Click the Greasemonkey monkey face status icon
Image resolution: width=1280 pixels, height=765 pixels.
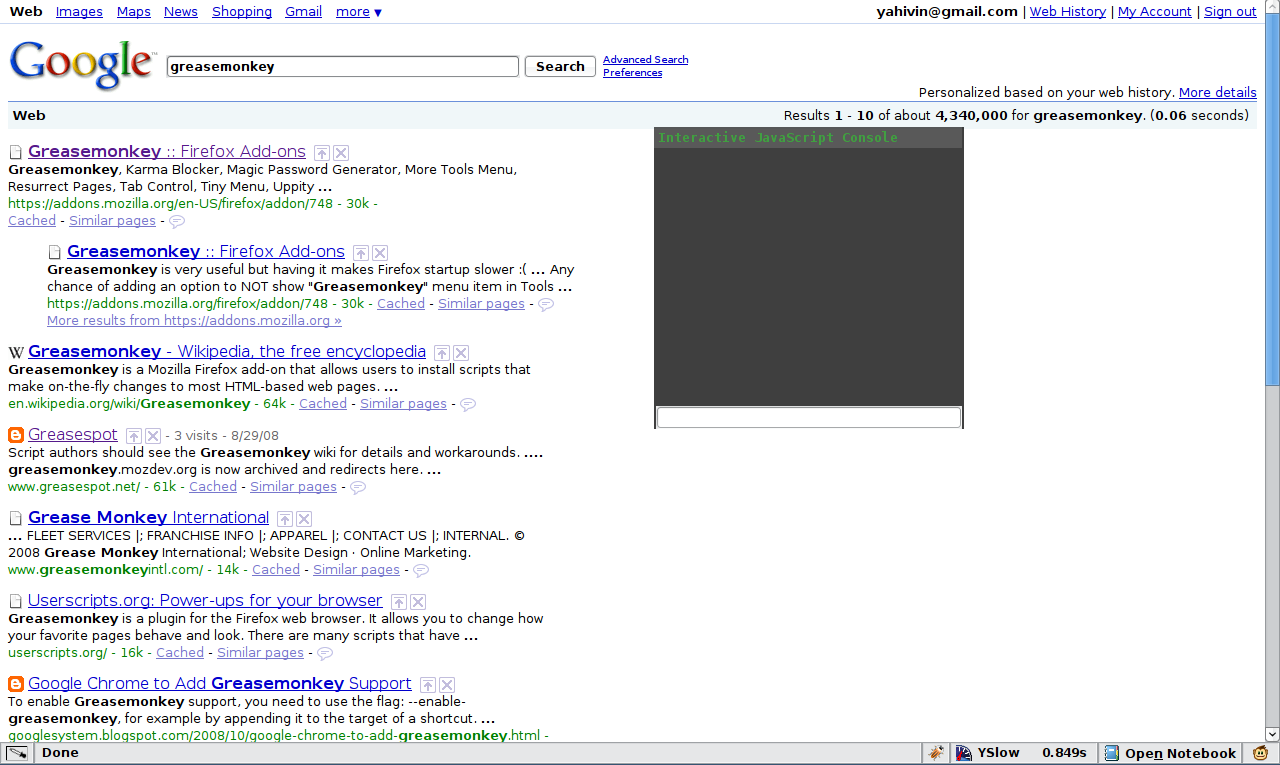click(x=1261, y=753)
